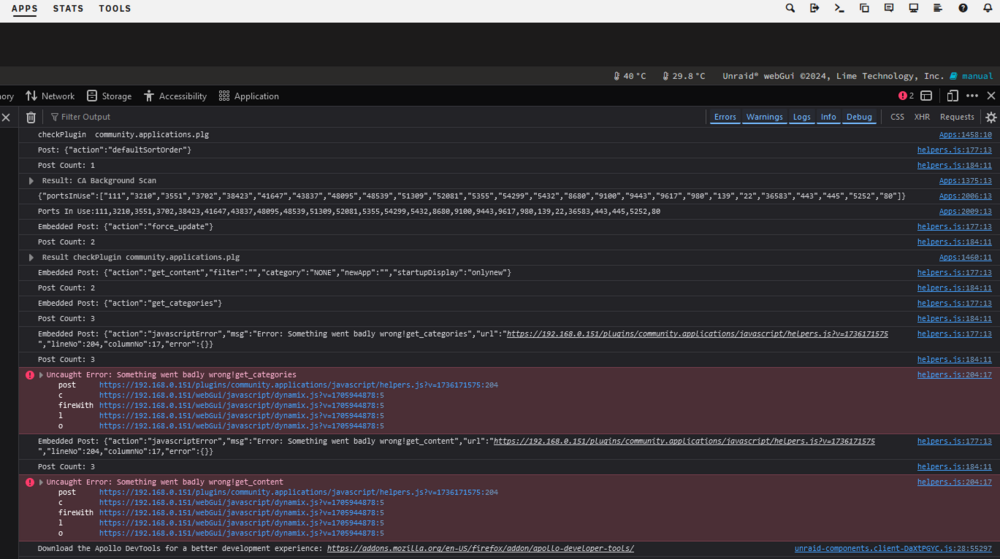Open the STATS menu
The width and height of the screenshot is (1000, 559).
68,8
